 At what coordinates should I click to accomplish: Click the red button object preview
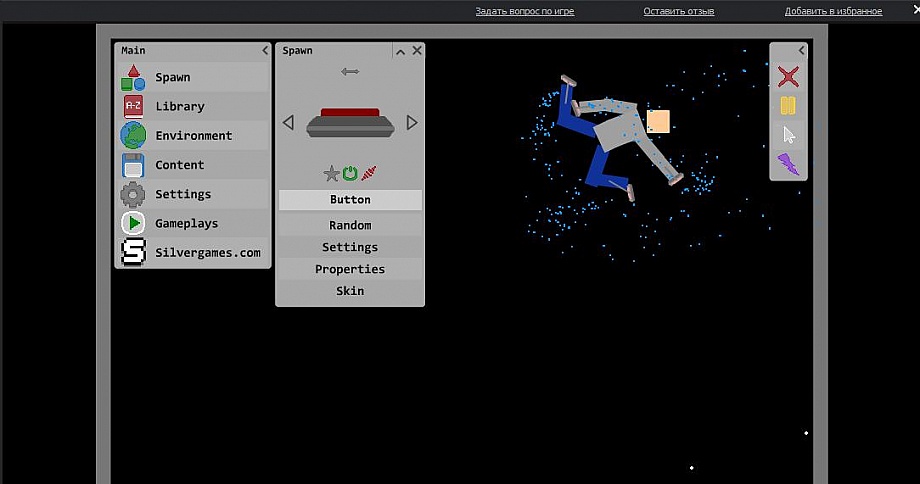point(350,123)
